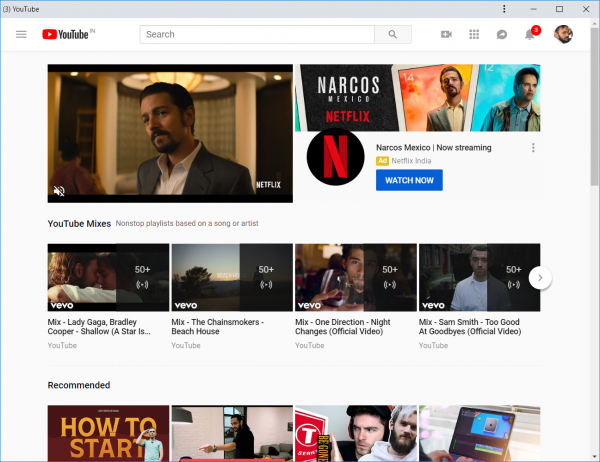Click the "Nonstop playlists based on a song or artist" subtitle

click(187, 224)
